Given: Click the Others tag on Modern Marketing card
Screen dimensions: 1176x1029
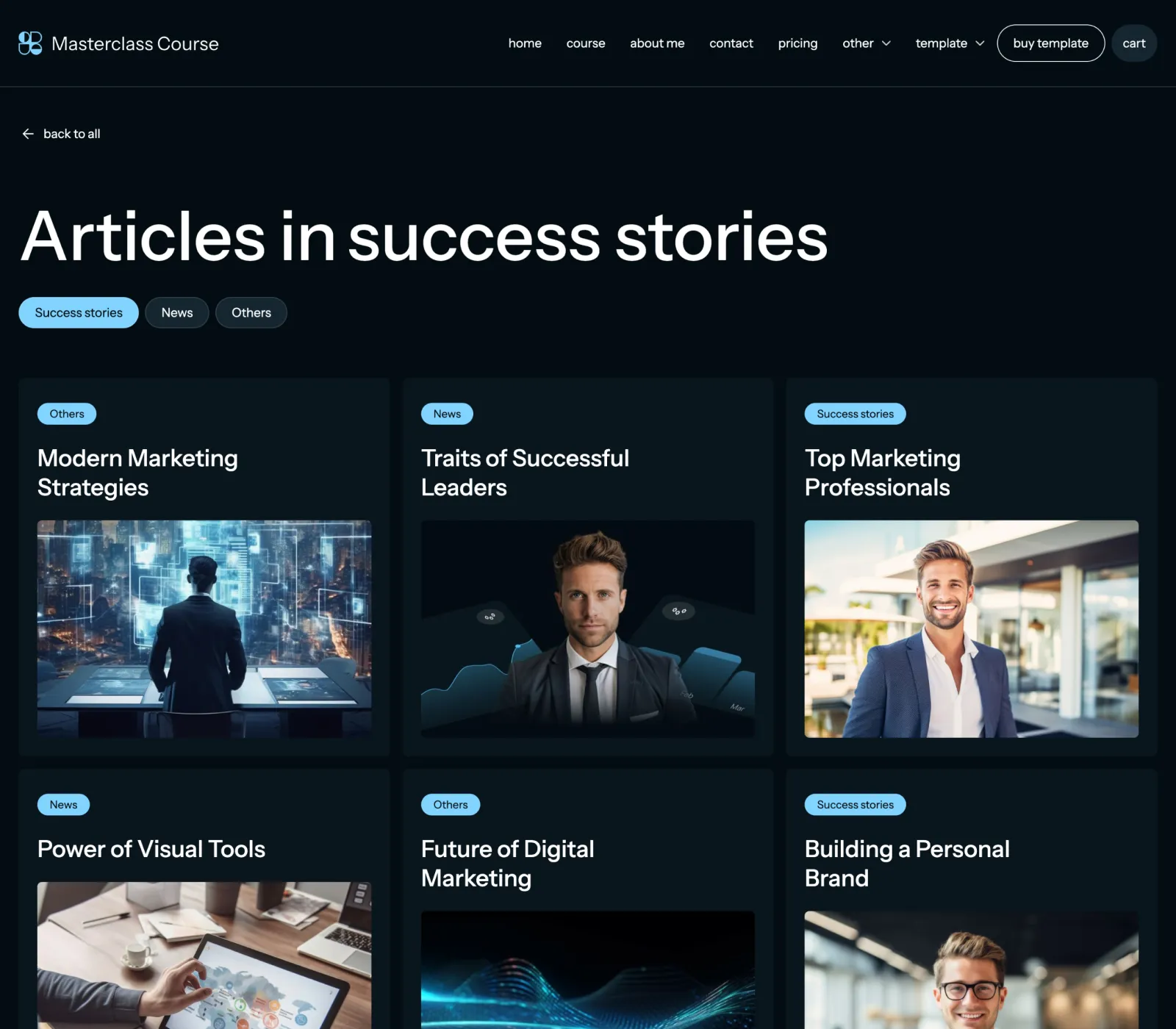Looking at the screenshot, I should click(67, 414).
